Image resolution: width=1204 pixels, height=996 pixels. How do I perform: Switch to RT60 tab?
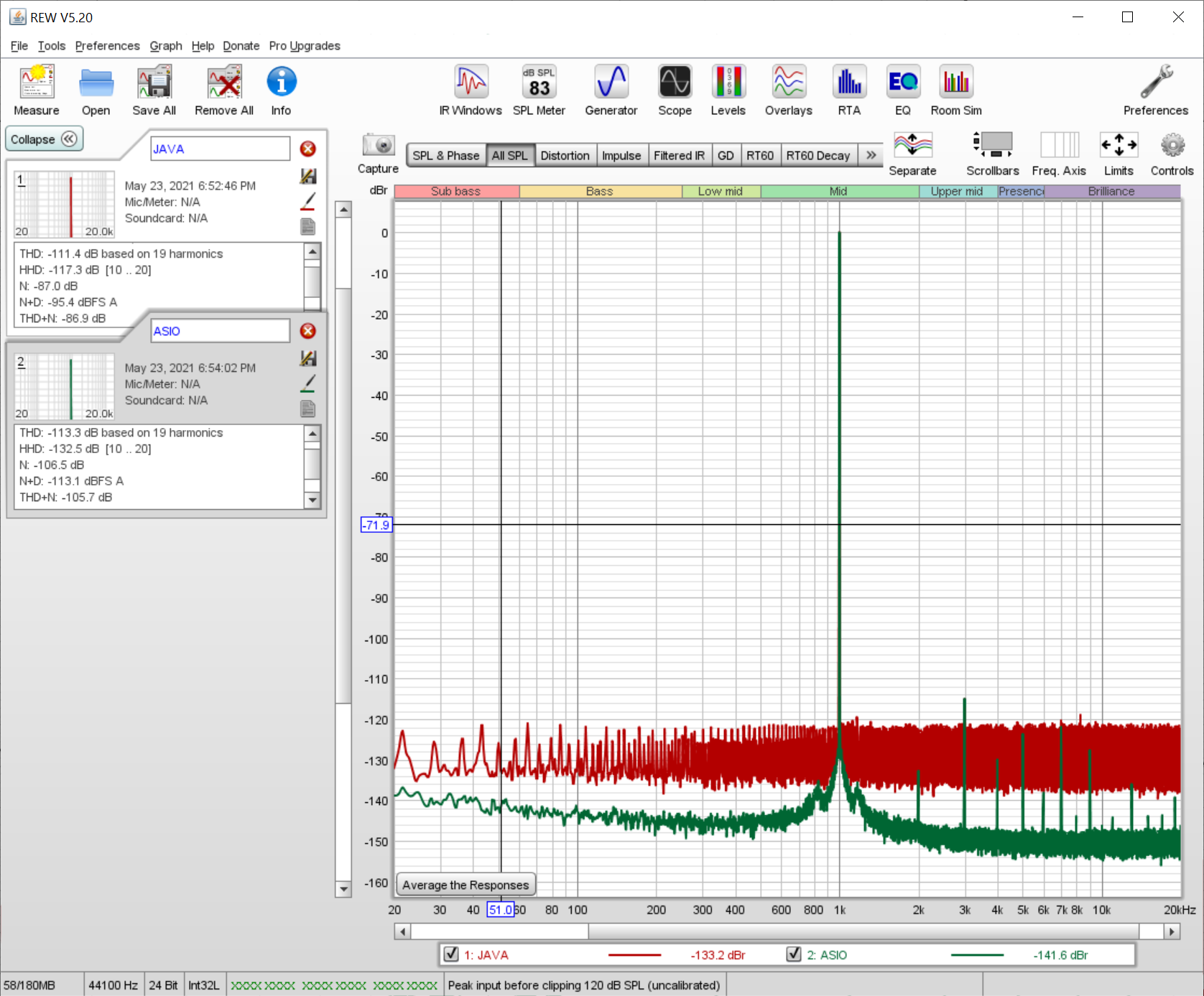(760, 156)
